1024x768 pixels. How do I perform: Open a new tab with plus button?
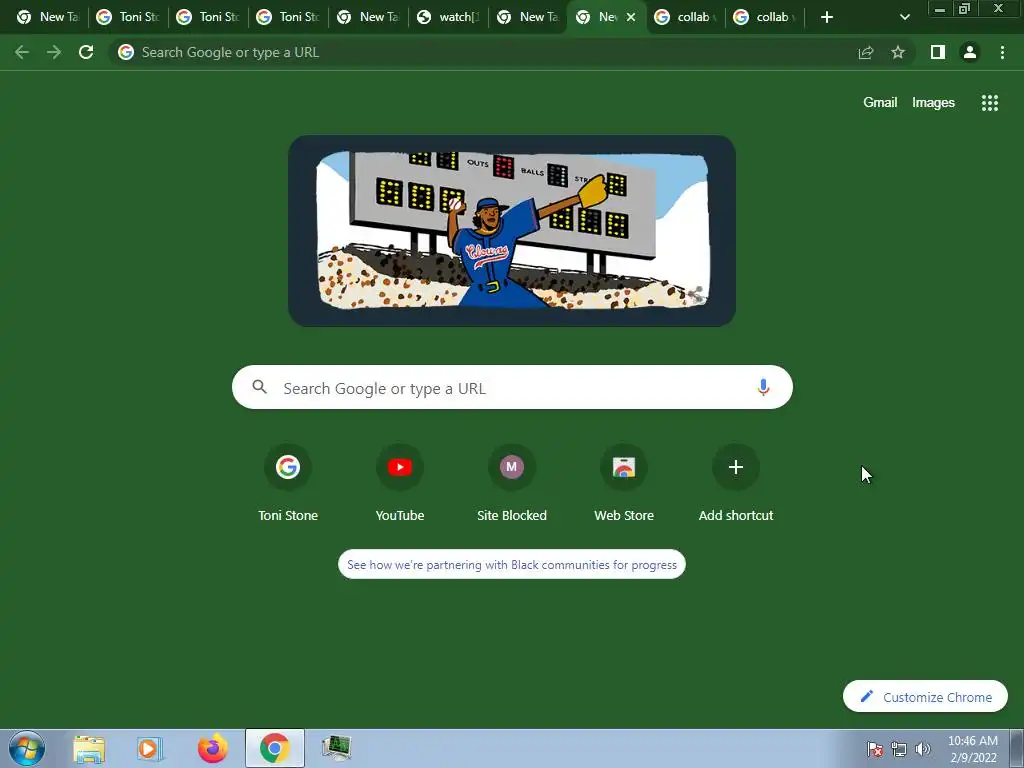click(827, 17)
